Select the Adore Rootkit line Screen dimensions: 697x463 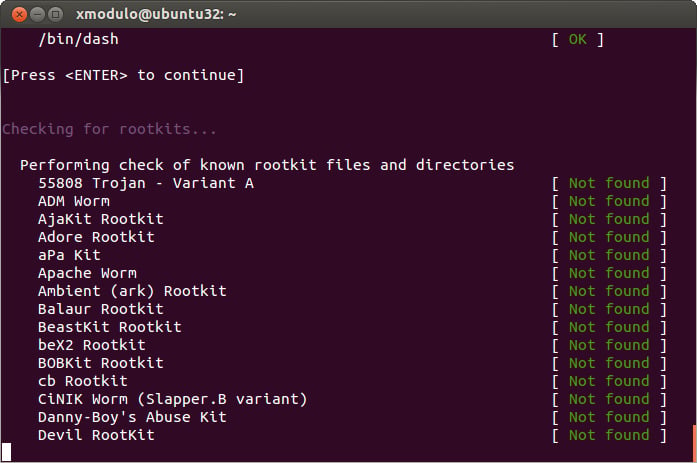click(96, 237)
